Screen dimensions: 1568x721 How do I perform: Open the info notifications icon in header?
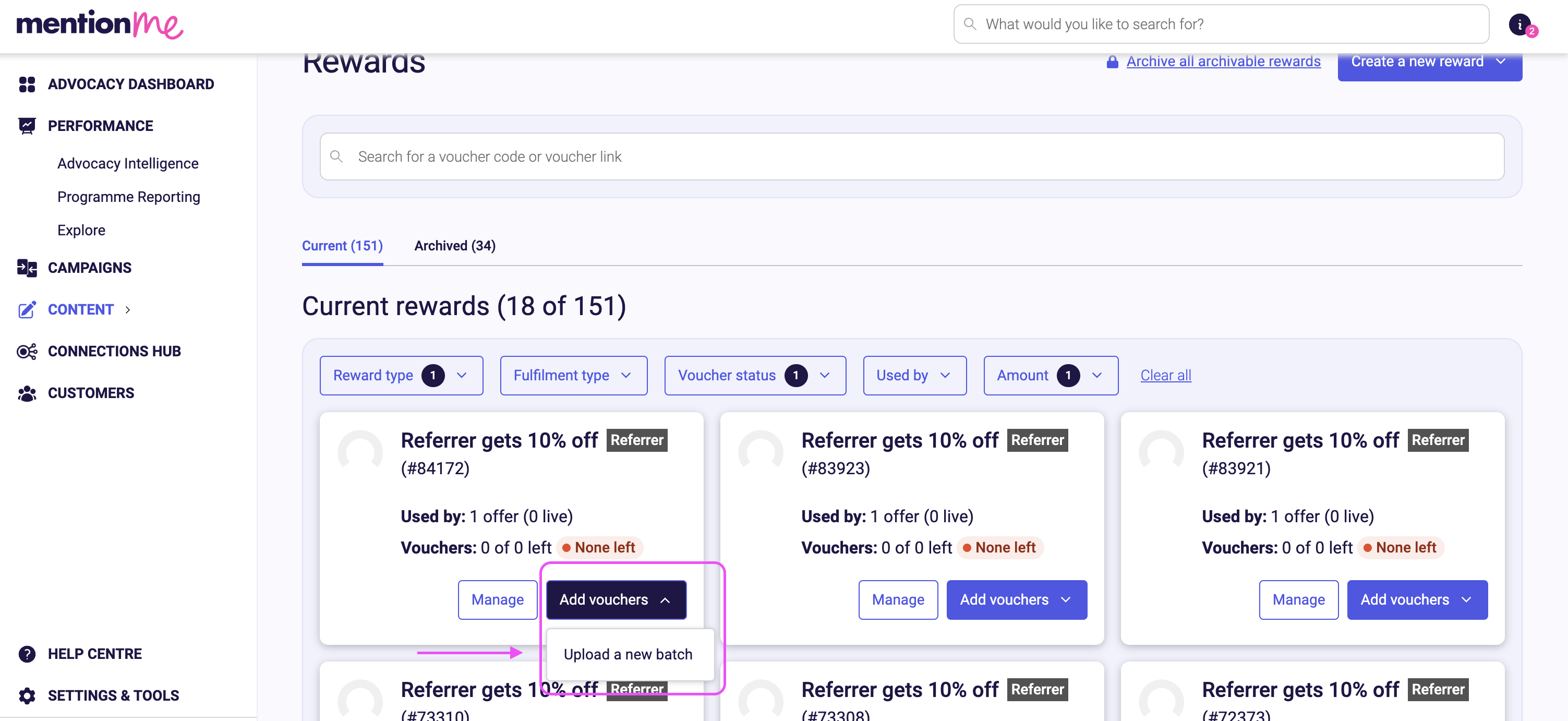(1521, 25)
